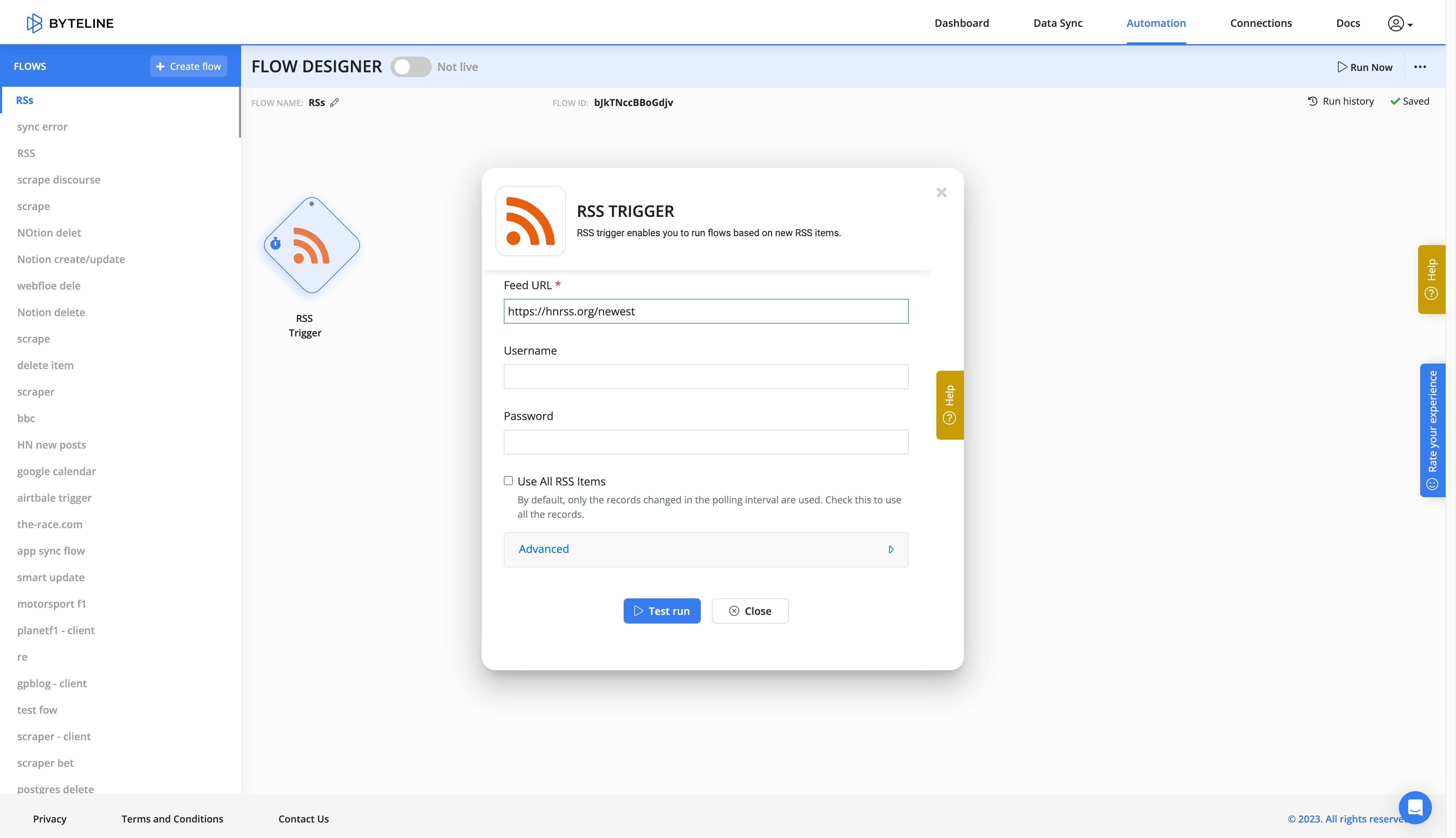The height and width of the screenshot is (838, 1456).
Task: Click the Byteline logo
Action: click(x=70, y=23)
